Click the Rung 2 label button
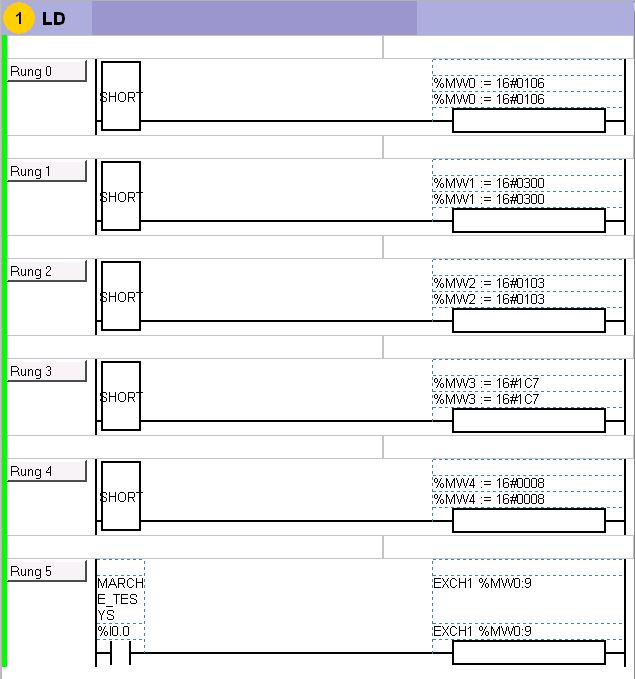Viewport: 635px width, 679px height. click(47, 271)
